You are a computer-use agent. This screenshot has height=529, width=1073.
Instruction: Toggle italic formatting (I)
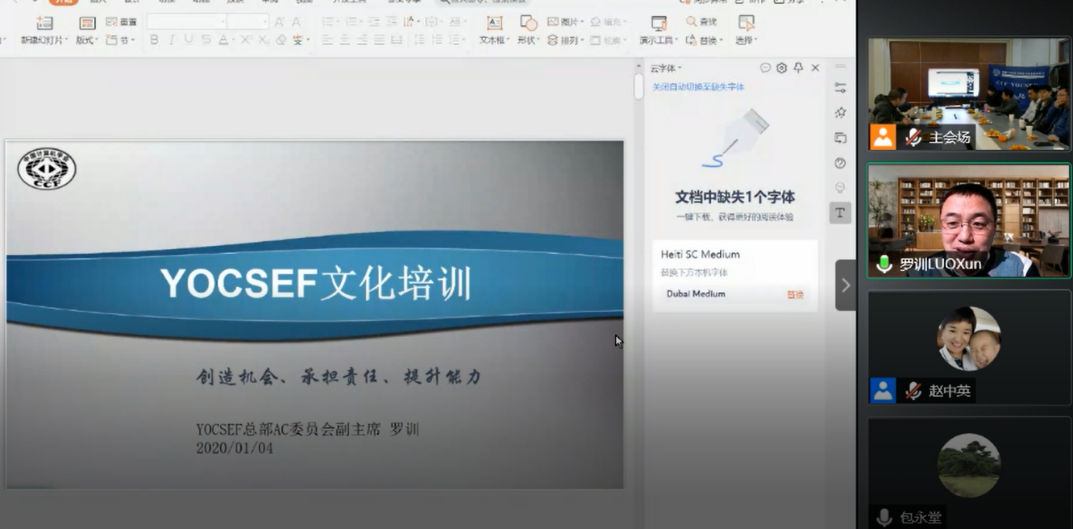coord(172,40)
